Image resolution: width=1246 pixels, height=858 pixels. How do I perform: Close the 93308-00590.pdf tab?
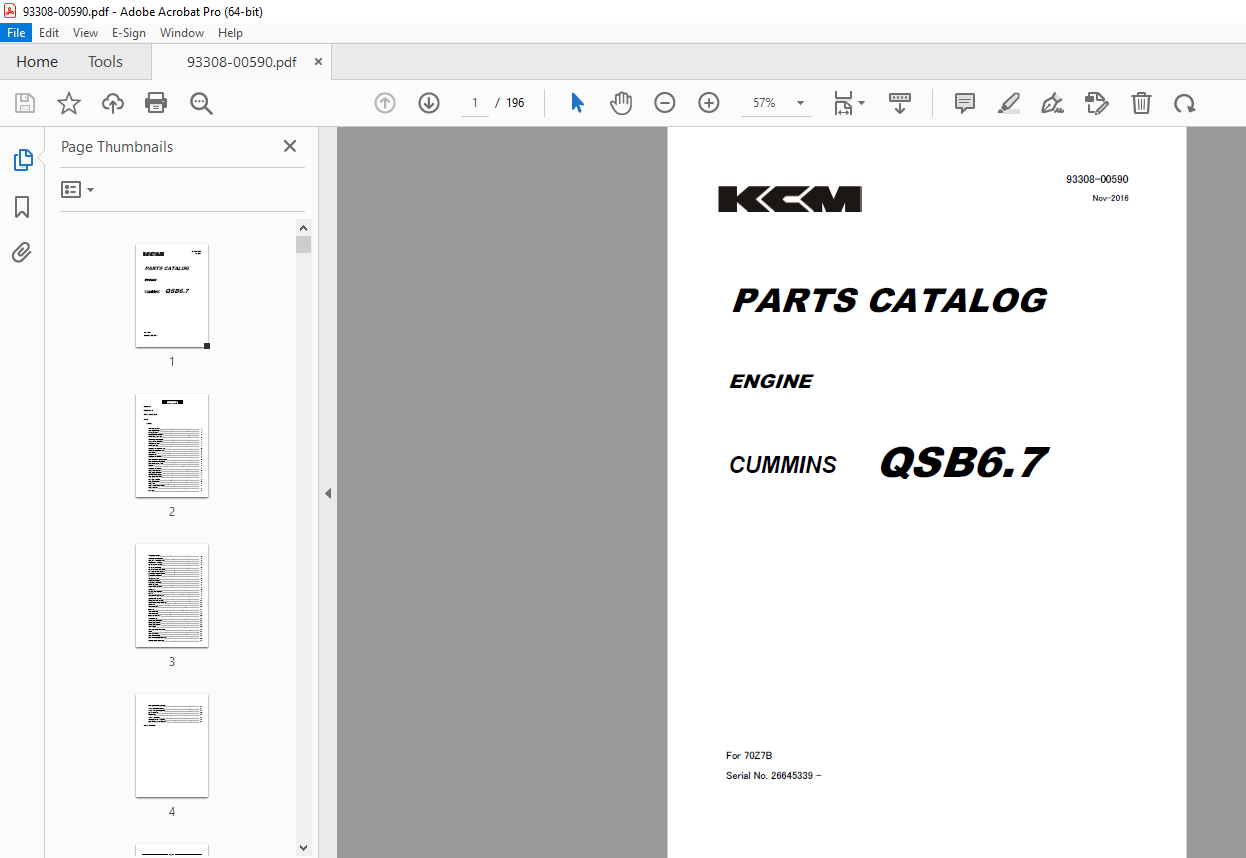pos(319,62)
